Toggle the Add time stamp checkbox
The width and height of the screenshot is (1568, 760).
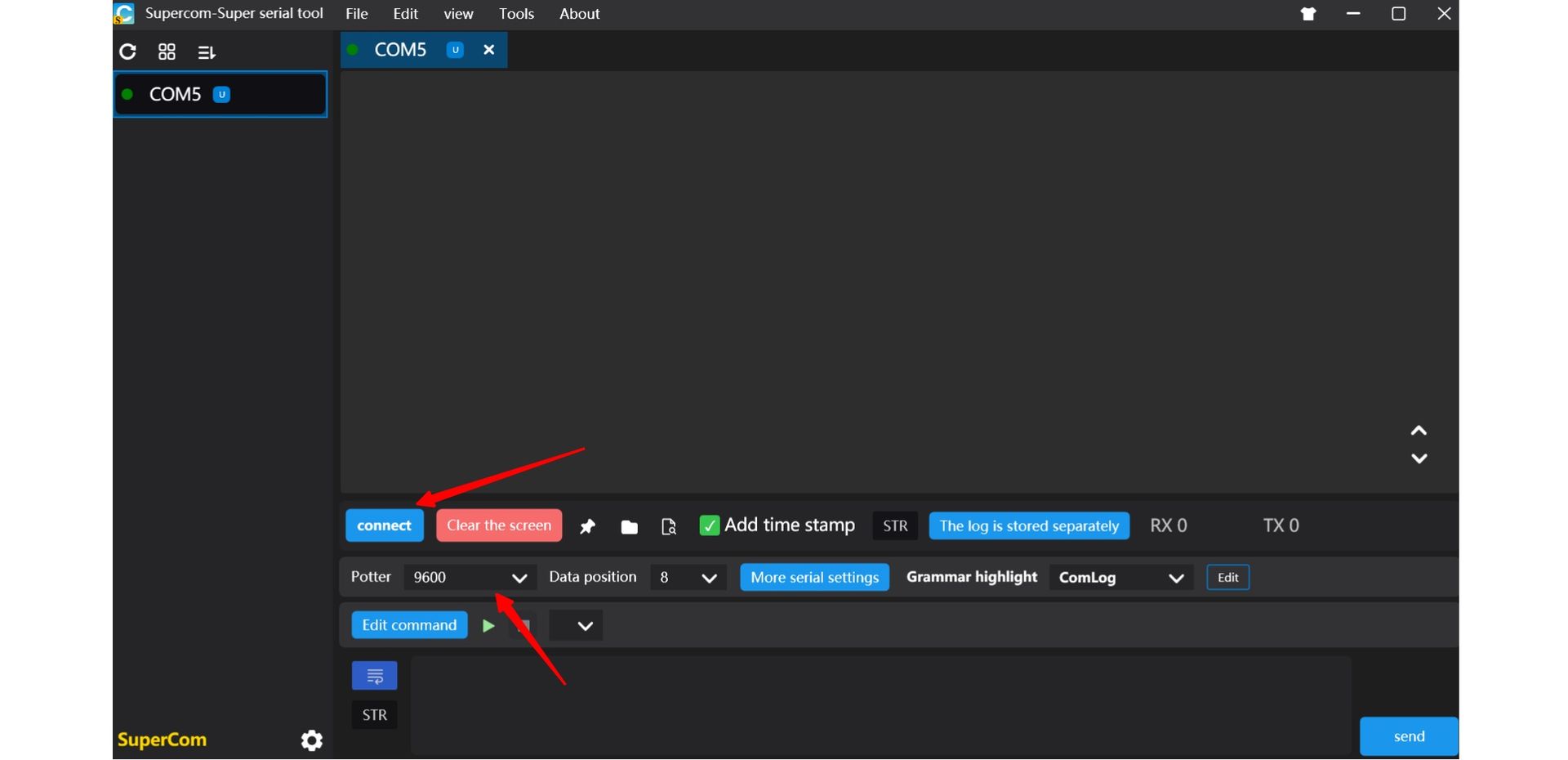pos(709,525)
